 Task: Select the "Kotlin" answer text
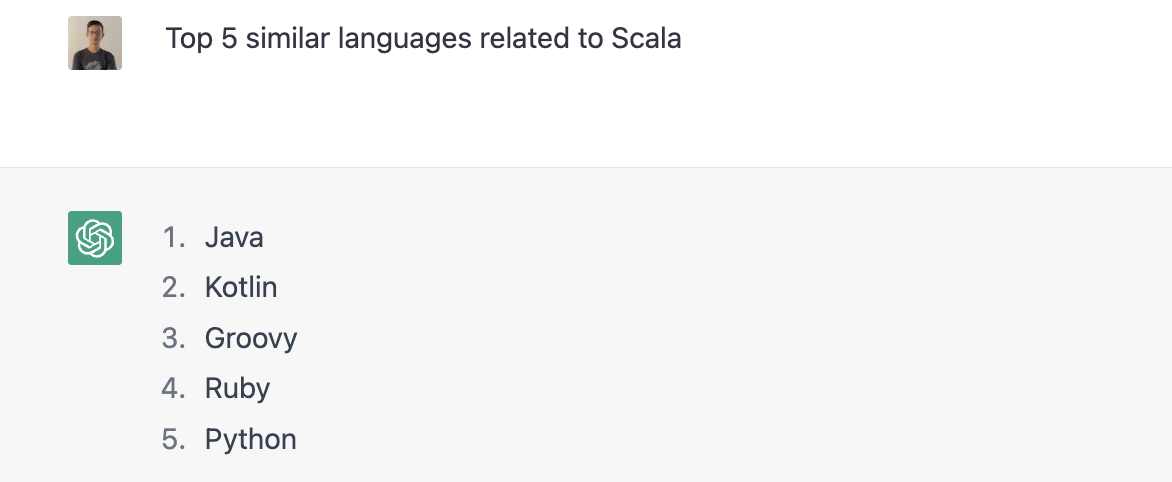241,288
